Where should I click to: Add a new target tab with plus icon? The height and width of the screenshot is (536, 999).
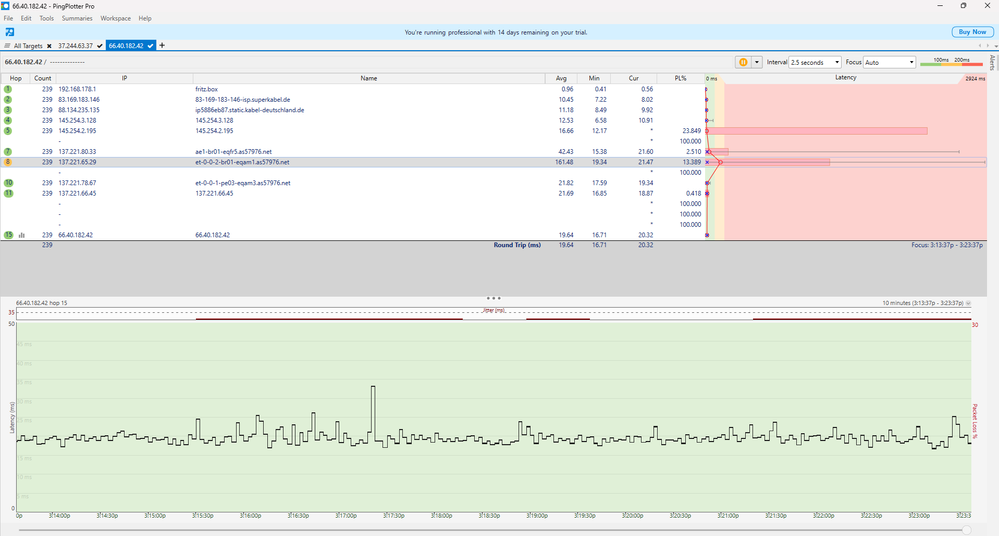(162, 46)
